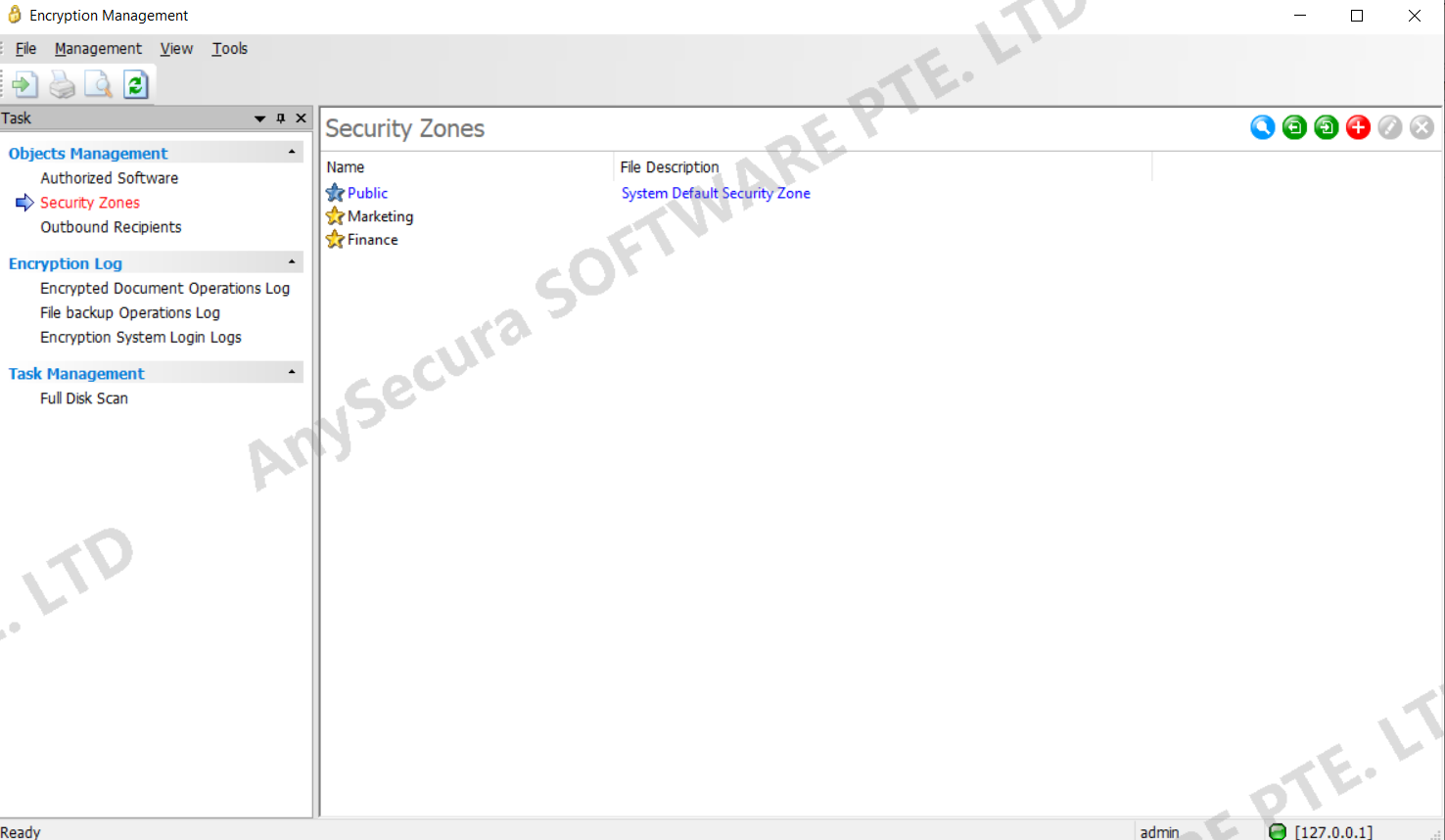Open print preview from the toolbar
Screen dimensions: 1445x840
tap(98, 85)
